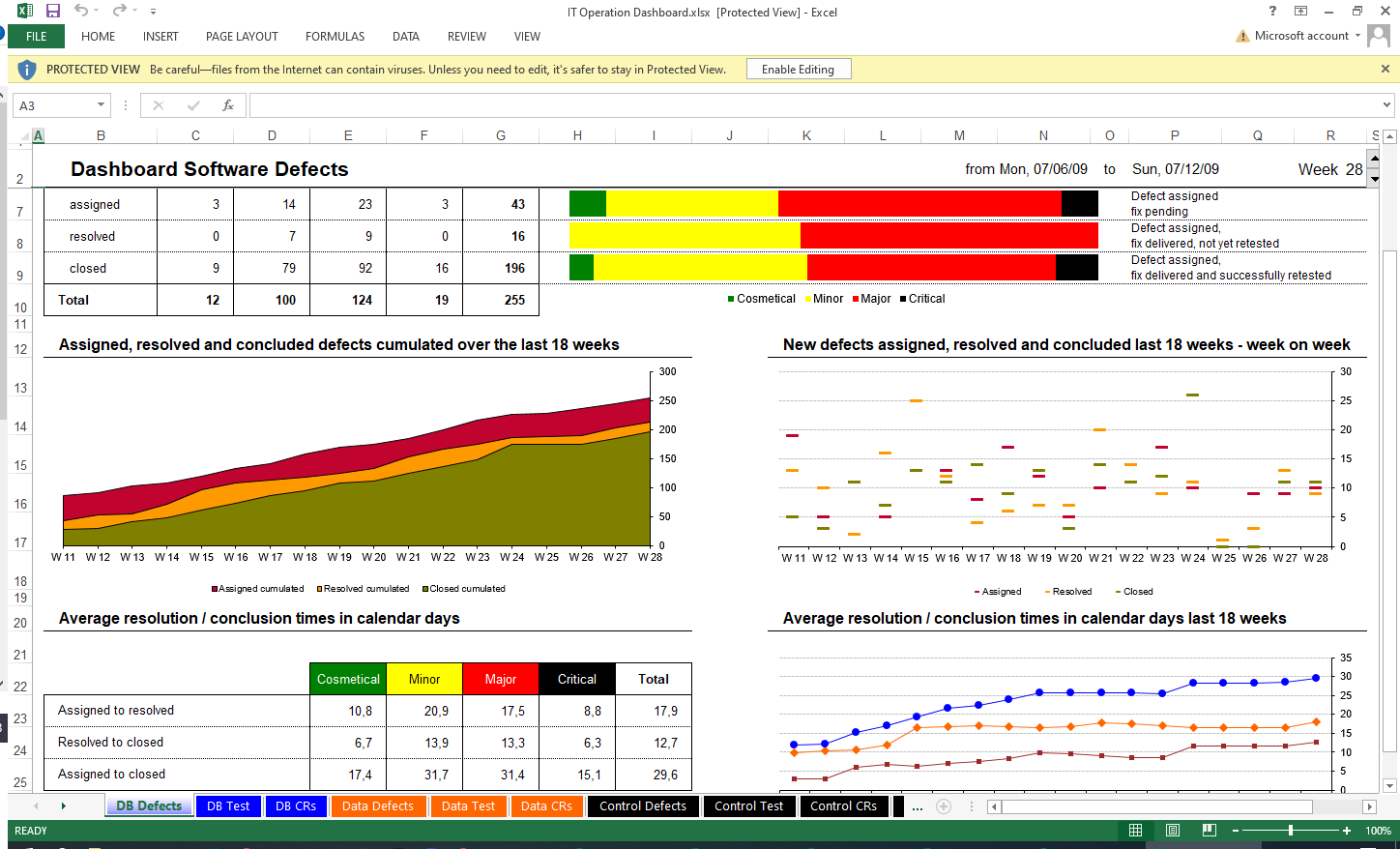Switch to Page Layout view icon
Image resolution: width=1400 pixels, height=849 pixels.
tap(1172, 831)
